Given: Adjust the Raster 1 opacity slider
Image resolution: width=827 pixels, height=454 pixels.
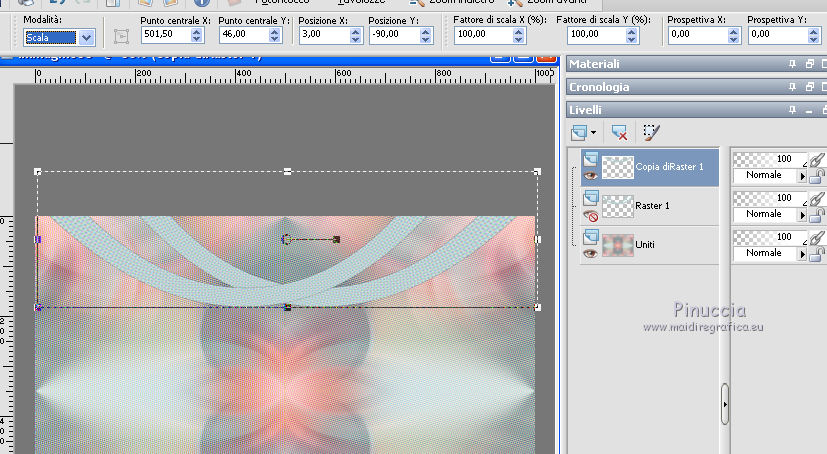Looking at the screenshot, I should 770,198.
